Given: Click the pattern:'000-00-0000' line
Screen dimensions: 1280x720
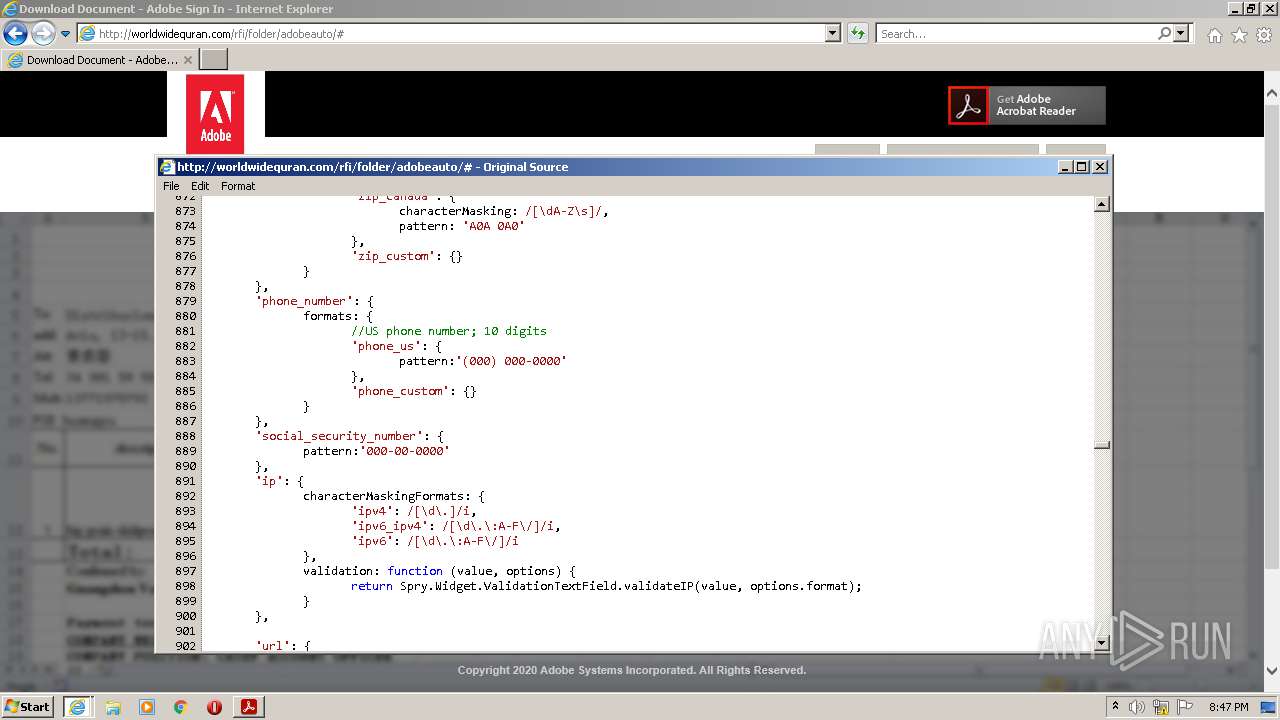Looking at the screenshot, I should [x=376, y=451].
